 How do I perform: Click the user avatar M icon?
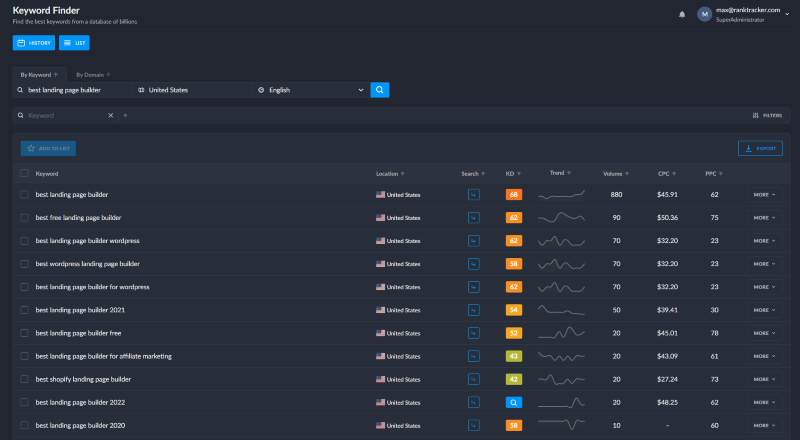tap(704, 14)
